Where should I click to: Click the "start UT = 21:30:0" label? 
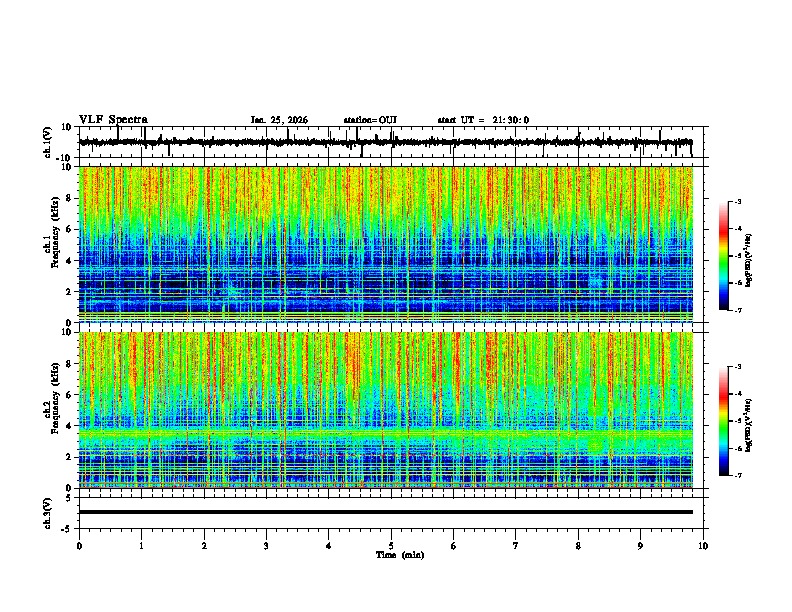point(483,120)
